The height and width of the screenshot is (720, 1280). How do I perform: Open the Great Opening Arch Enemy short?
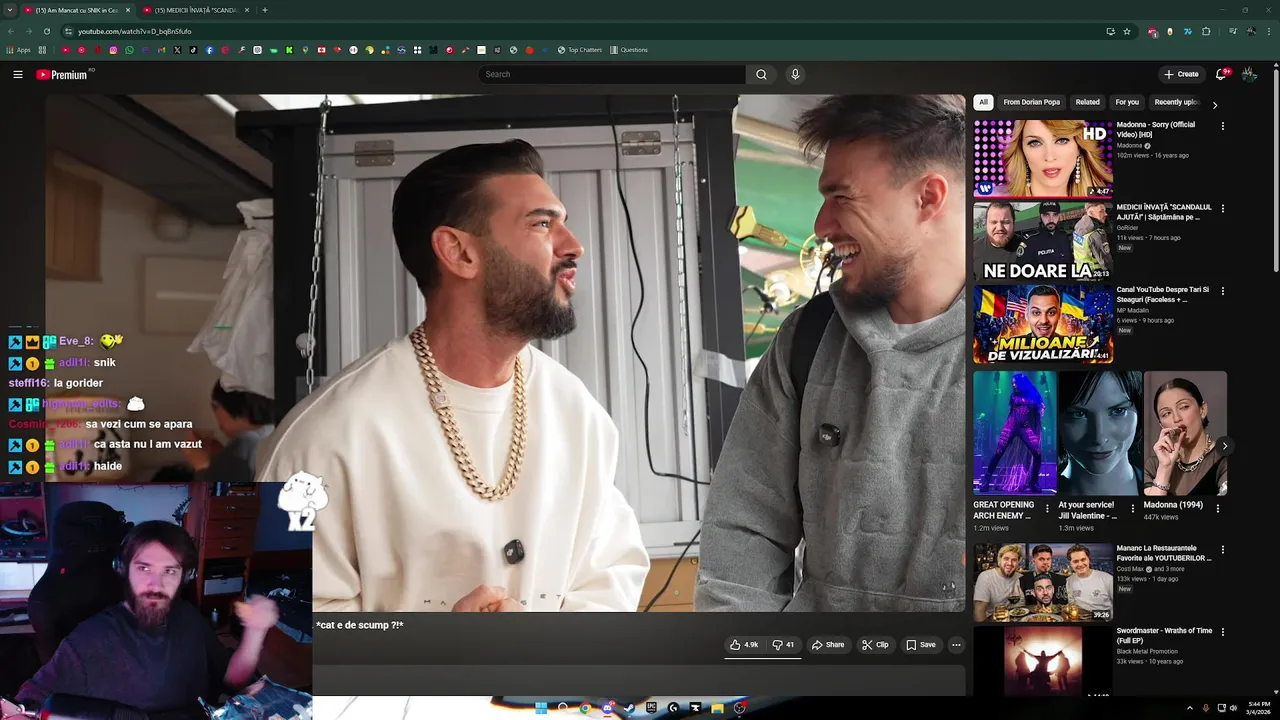point(1015,433)
